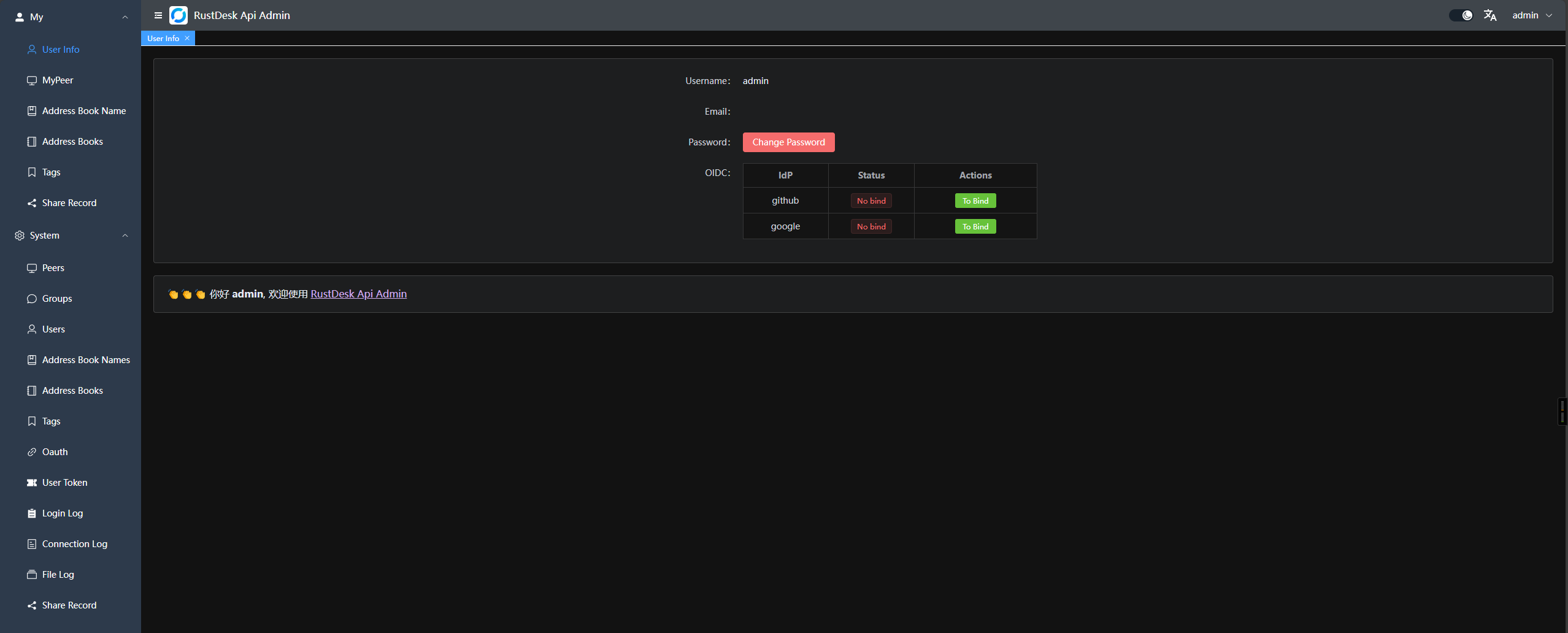Select the Tags icon under My

[x=31, y=172]
